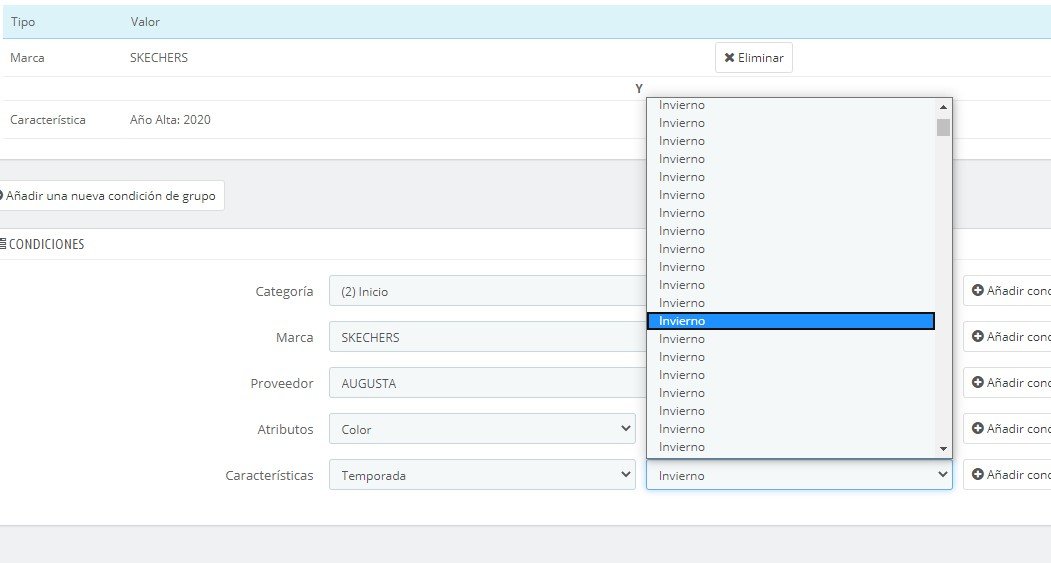Click the Proveedor AUGUSTA field
Viewport: 1051px width, 563px height.
(487, 383)
